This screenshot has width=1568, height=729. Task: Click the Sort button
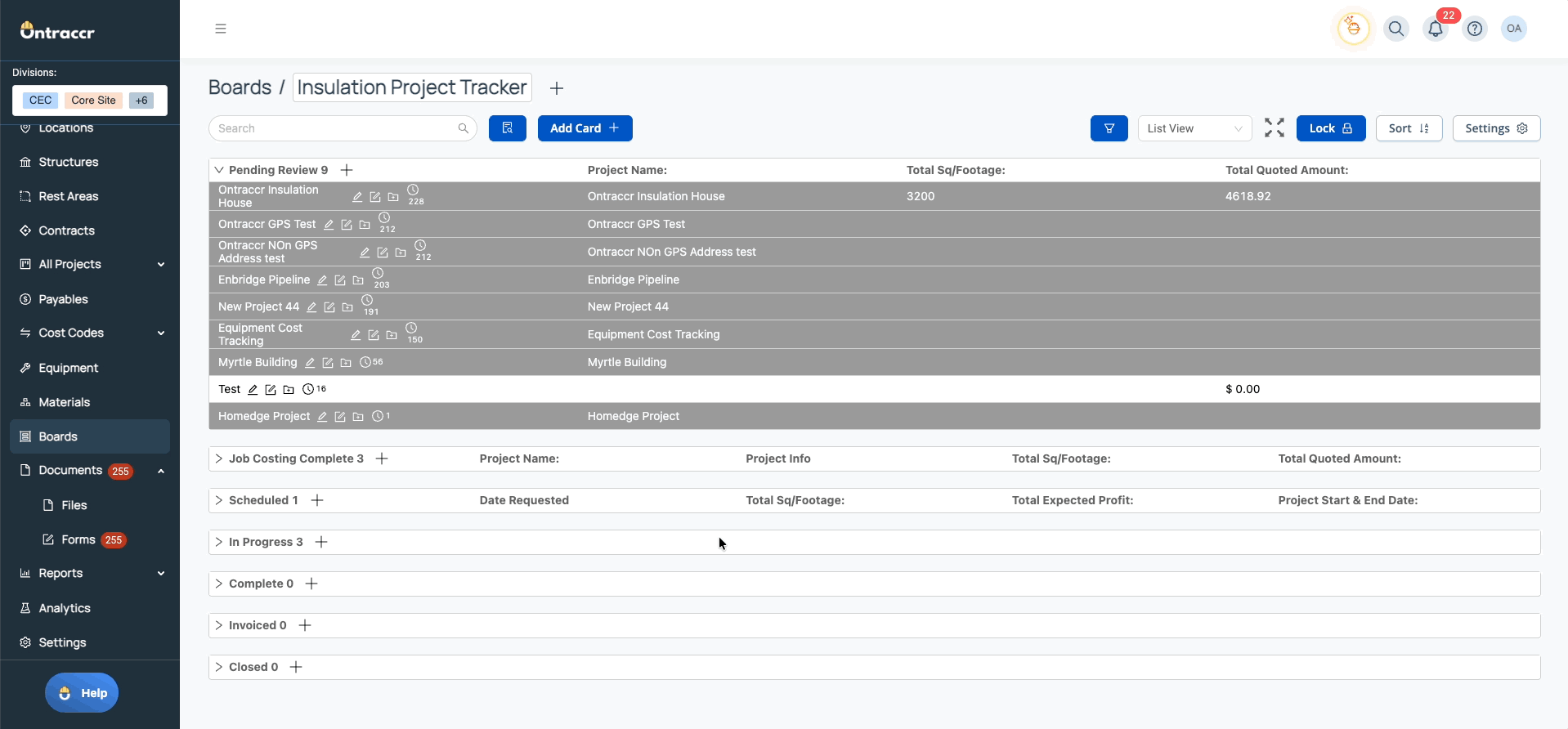(x=1409, y=128)
